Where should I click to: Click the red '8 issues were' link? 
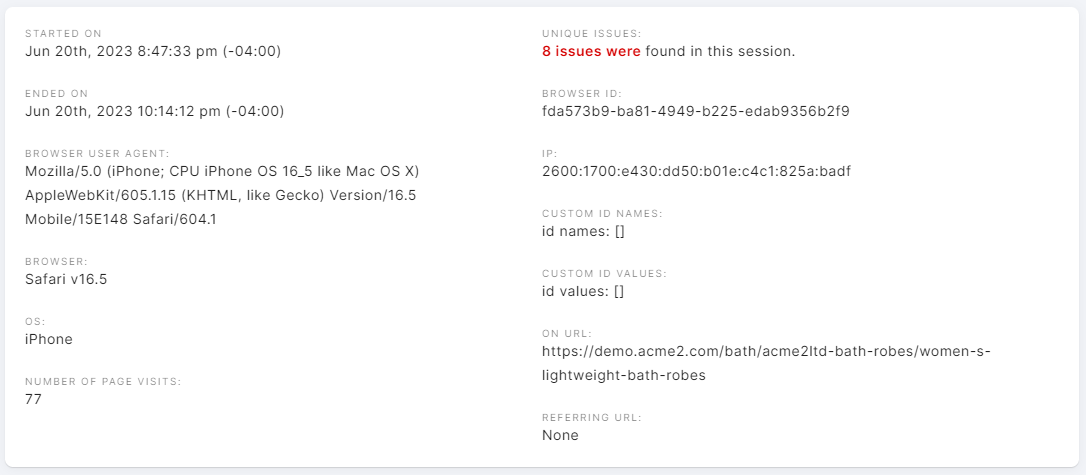tap(591, 51)
